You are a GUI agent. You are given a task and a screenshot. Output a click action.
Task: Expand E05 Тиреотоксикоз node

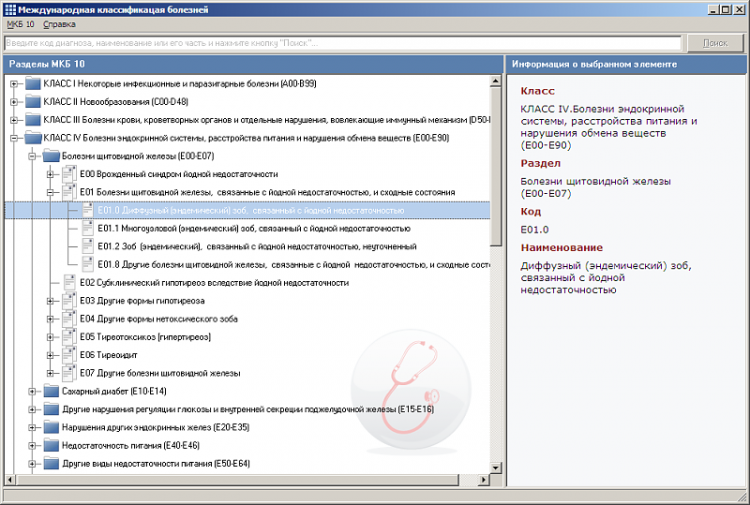[x=50, y=337]
